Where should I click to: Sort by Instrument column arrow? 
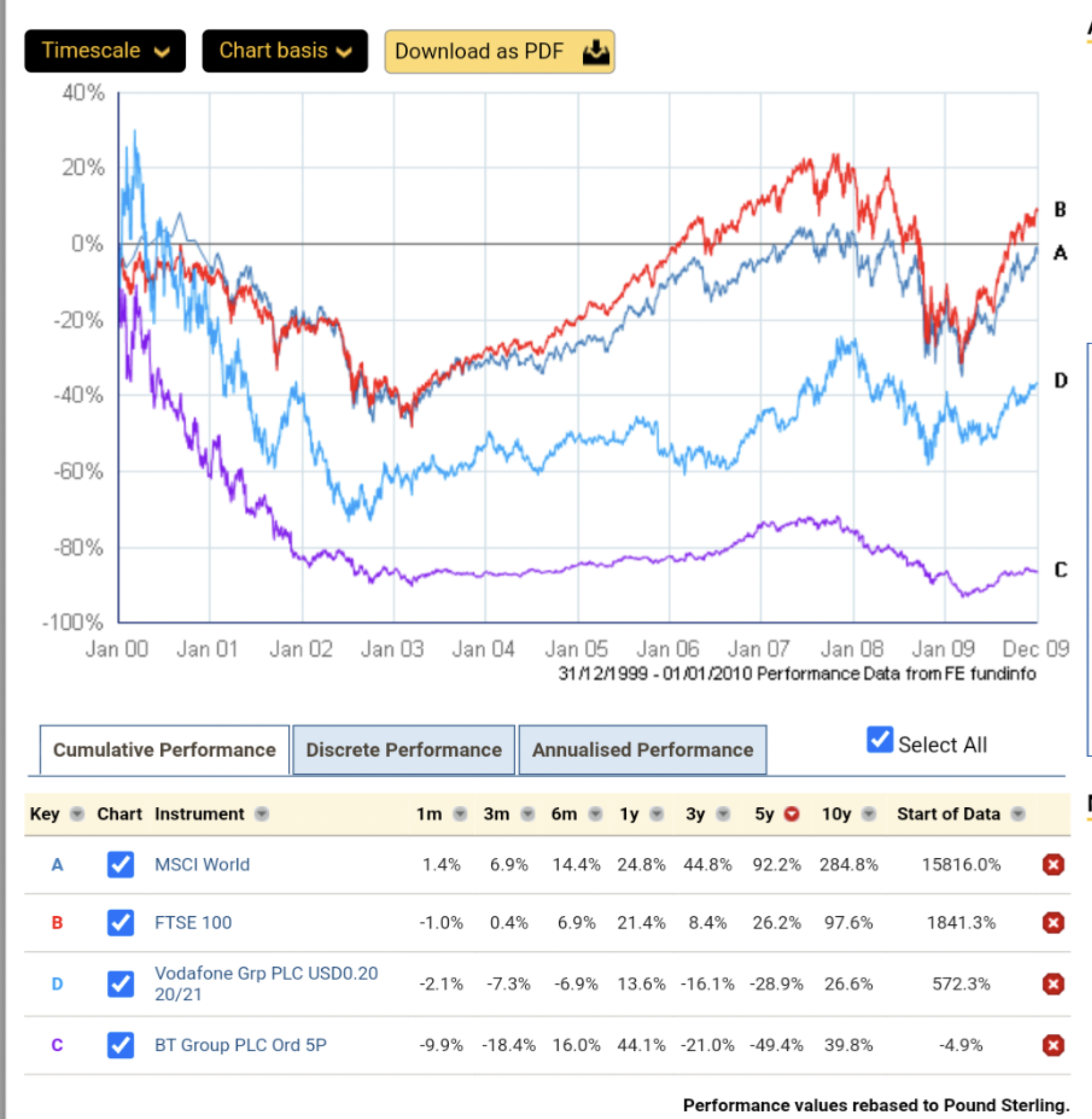pyautogui.click(x=262, y=814)
